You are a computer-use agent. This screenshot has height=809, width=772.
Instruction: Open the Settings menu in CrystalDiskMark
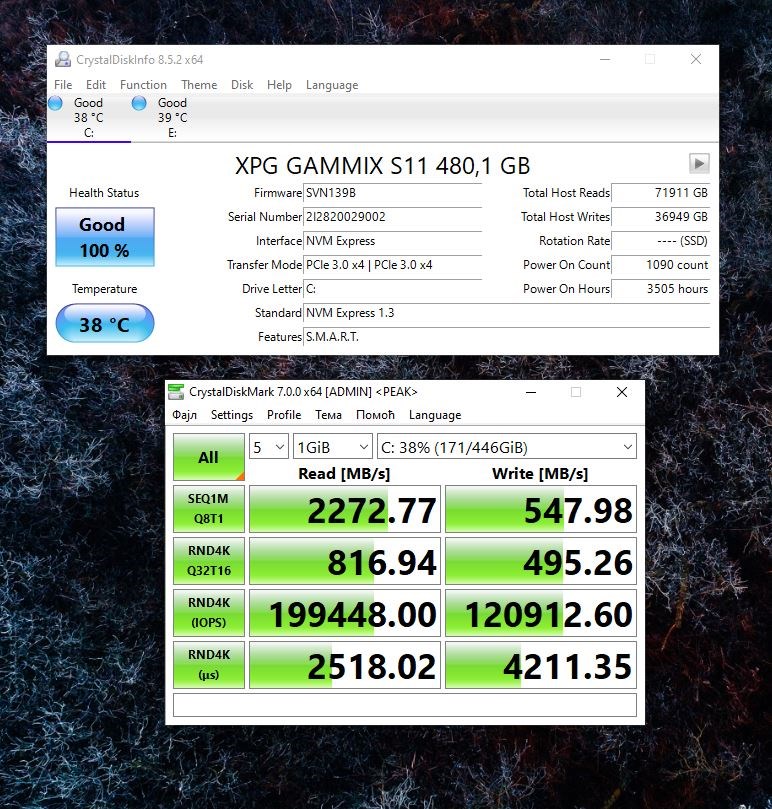pyautogui.click(x=232, y=415)
